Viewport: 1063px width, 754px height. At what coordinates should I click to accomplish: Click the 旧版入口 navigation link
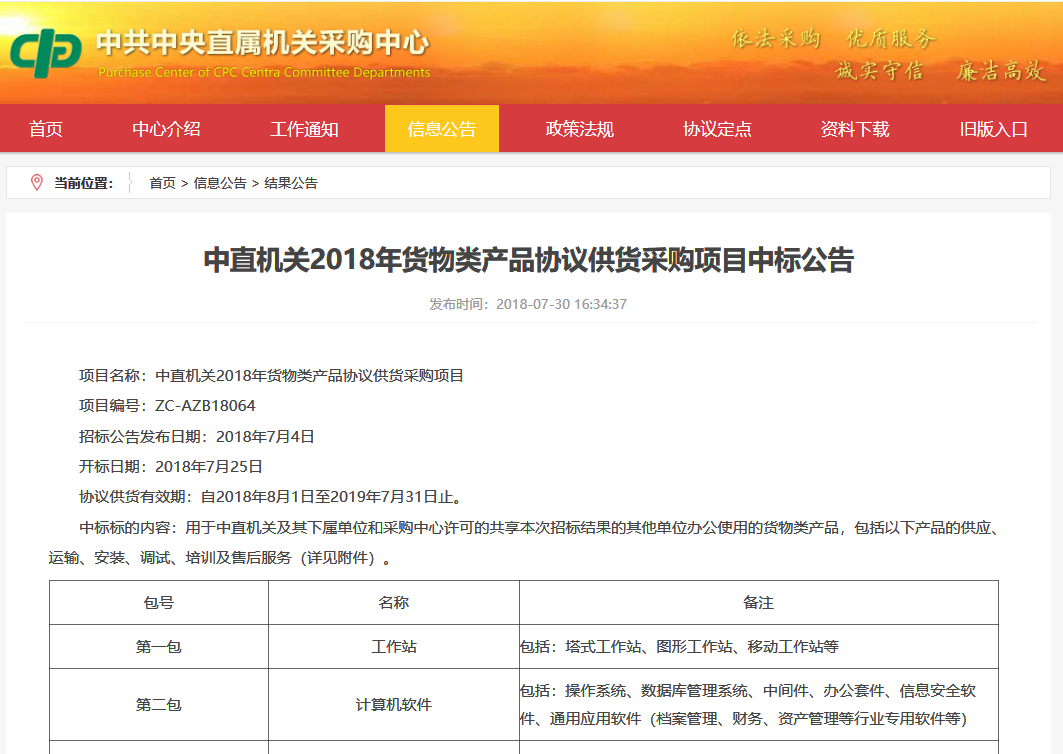[x=993, y=129]
